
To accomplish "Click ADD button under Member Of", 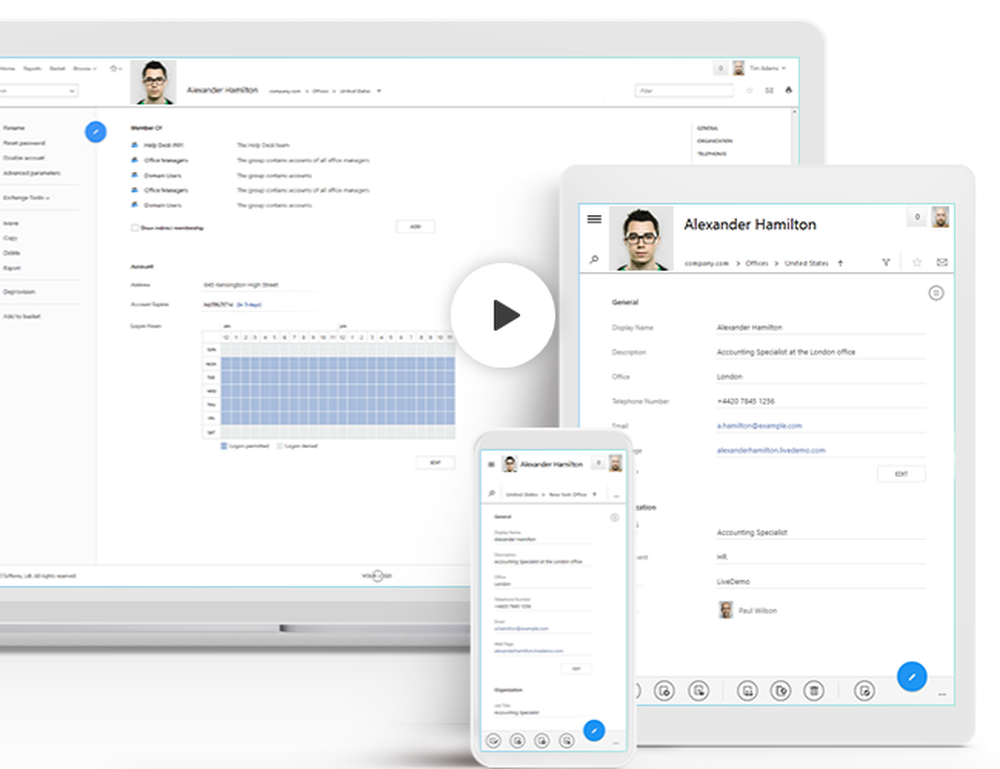I will pos(415,226).
